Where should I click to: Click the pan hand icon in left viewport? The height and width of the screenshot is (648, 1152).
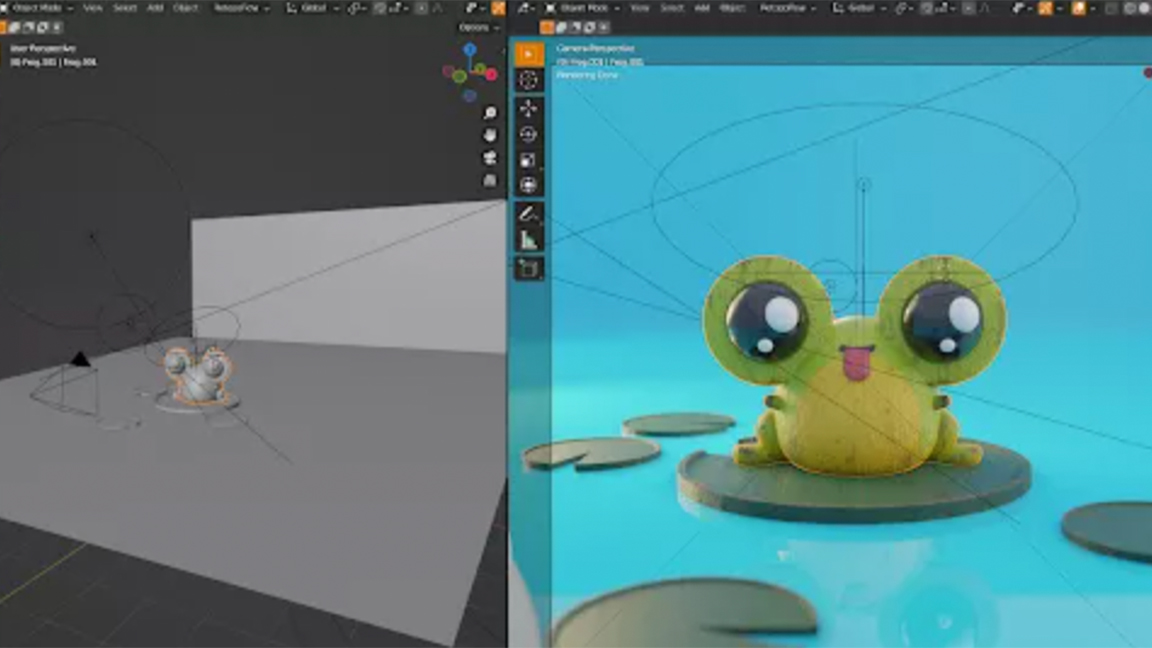pyautogui.click(x=490, y=135)
